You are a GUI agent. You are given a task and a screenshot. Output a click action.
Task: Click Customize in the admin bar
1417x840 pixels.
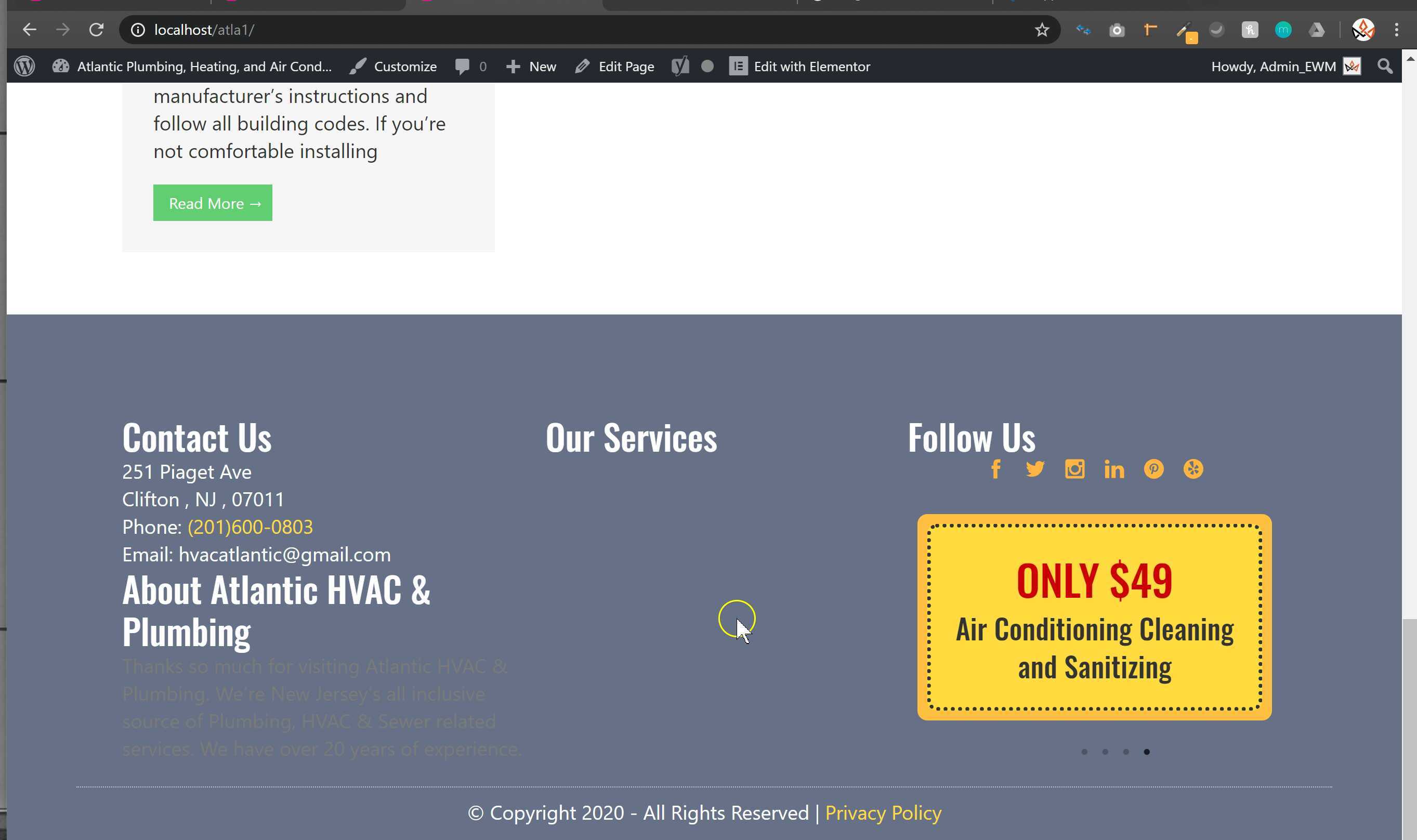coord(393,66)
